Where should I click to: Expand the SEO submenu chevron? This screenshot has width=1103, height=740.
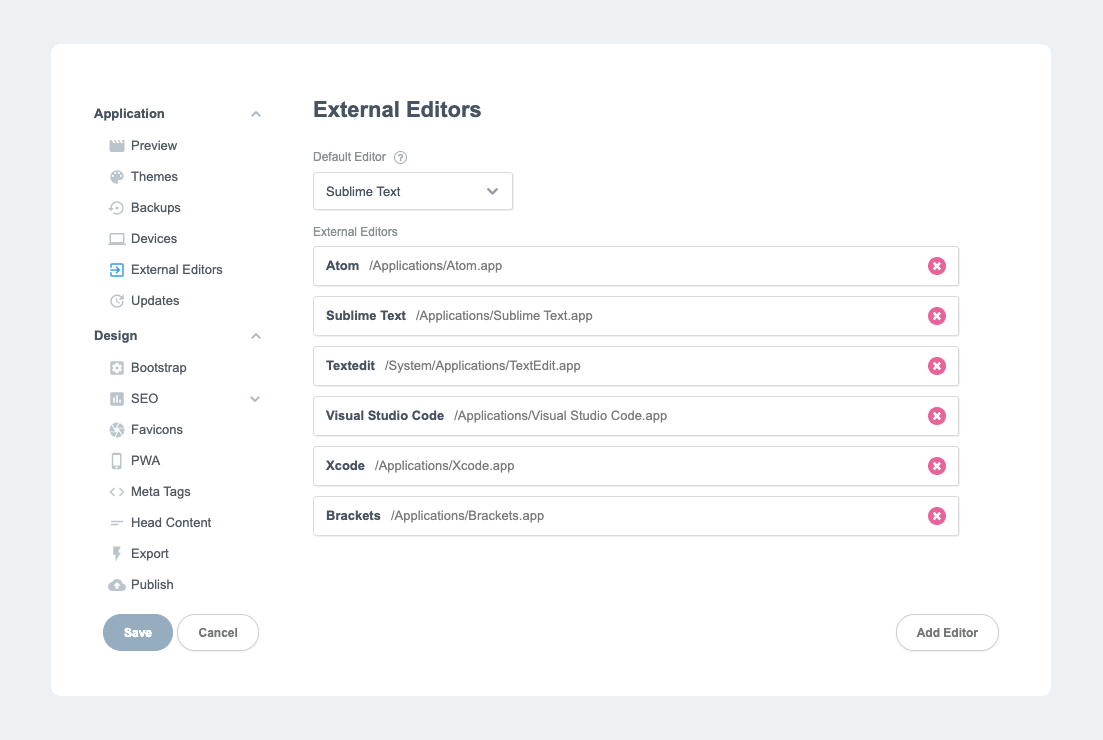(x=255, y=399)
